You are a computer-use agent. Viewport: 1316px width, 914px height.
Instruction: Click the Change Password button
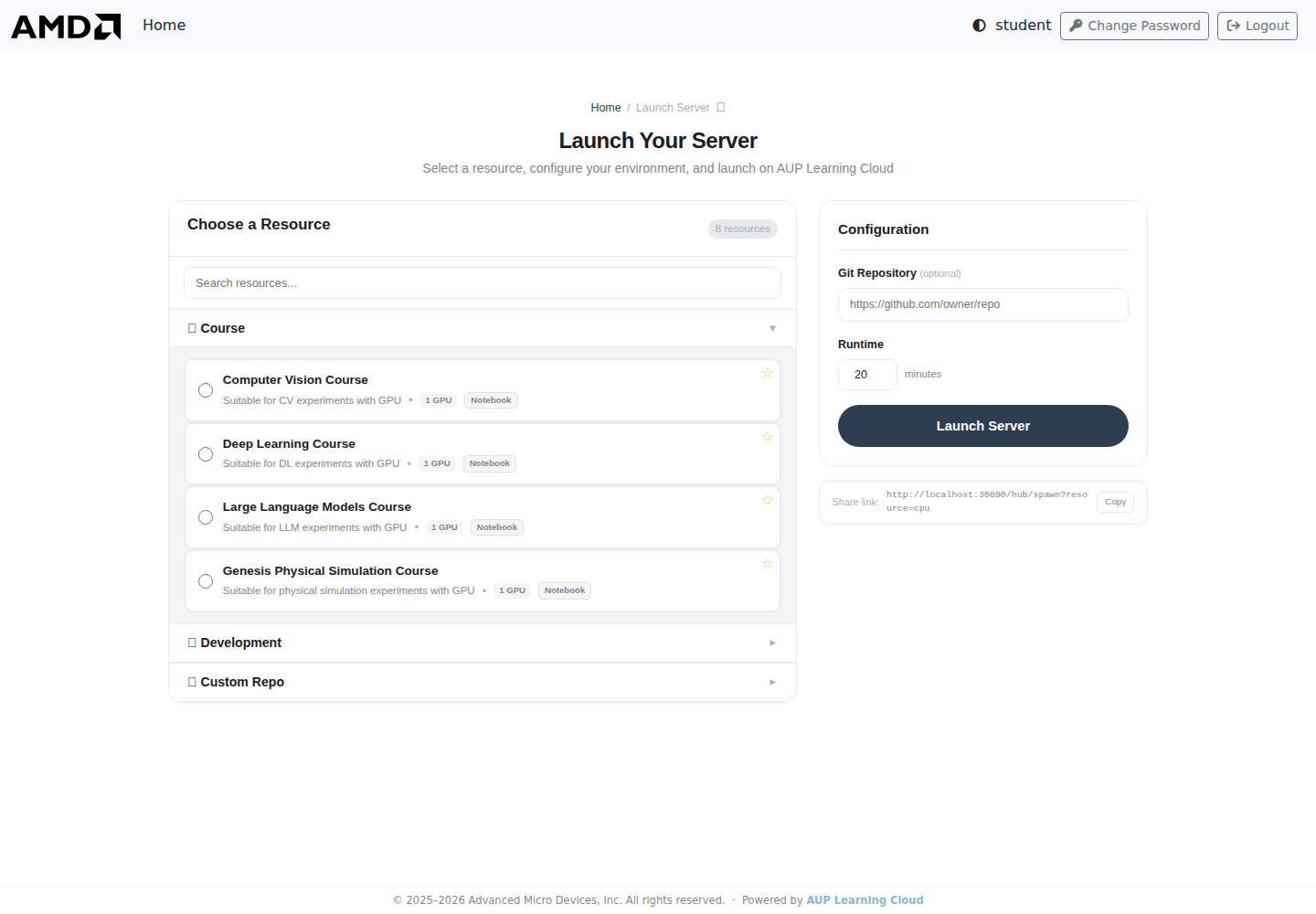[x=1134, y=26]
